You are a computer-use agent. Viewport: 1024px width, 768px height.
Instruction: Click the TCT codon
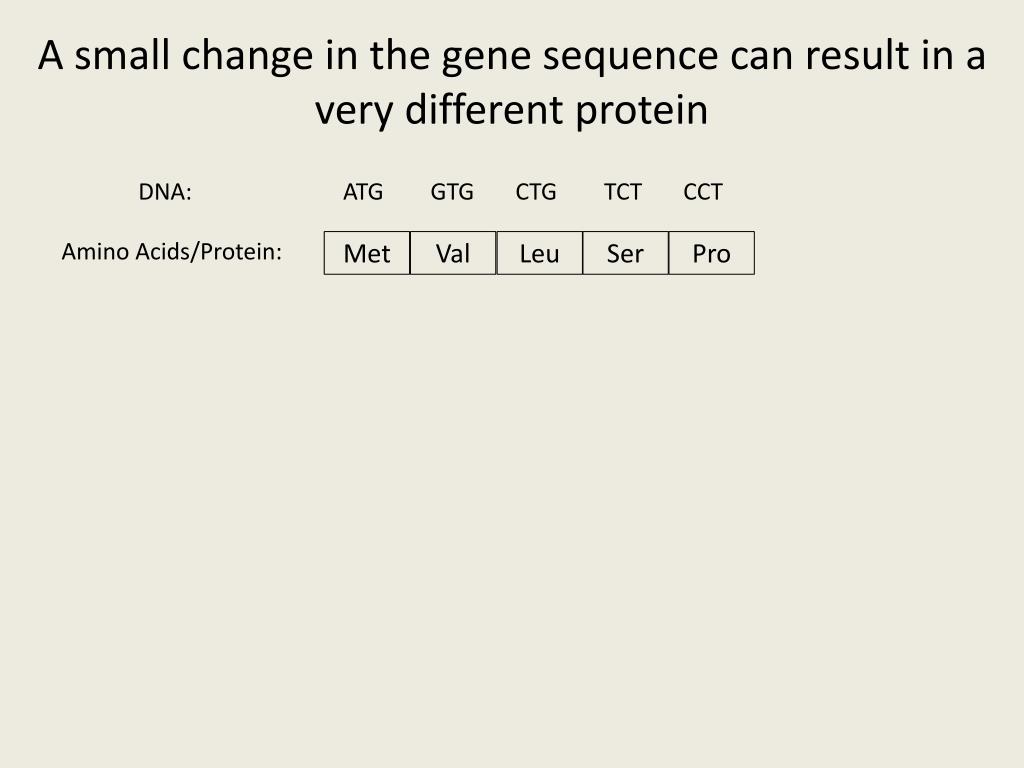[623, 192]
